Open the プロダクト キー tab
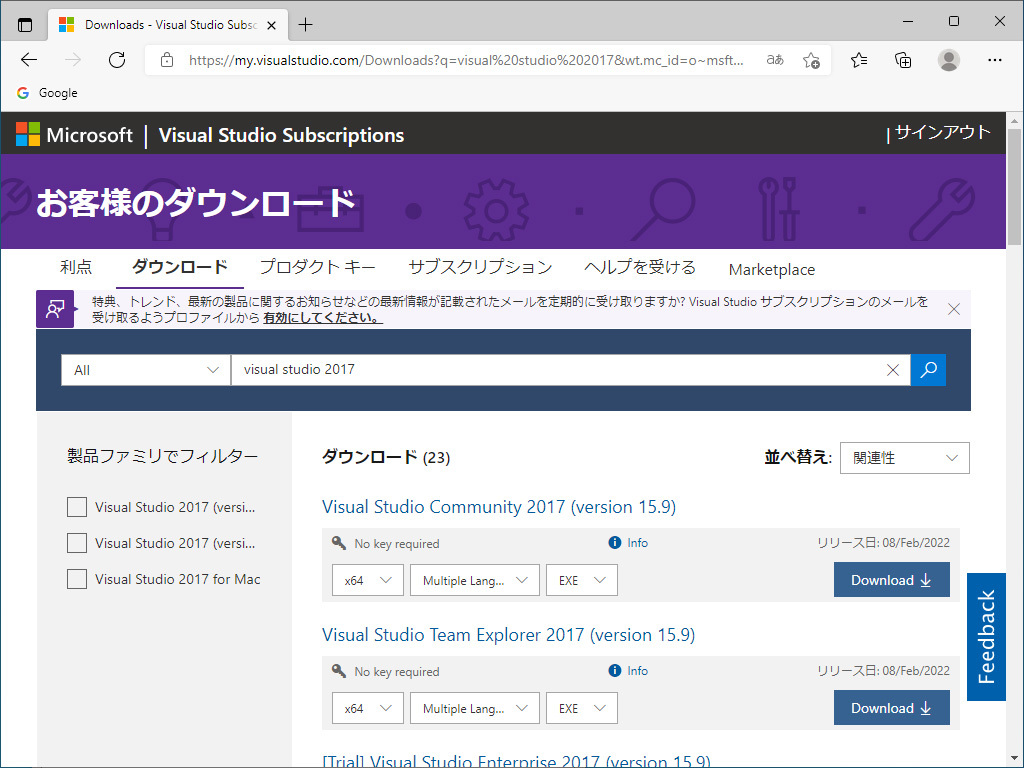Image resolution: width=1024 pixels, height=768 pixels. click(x=318, y=267)
